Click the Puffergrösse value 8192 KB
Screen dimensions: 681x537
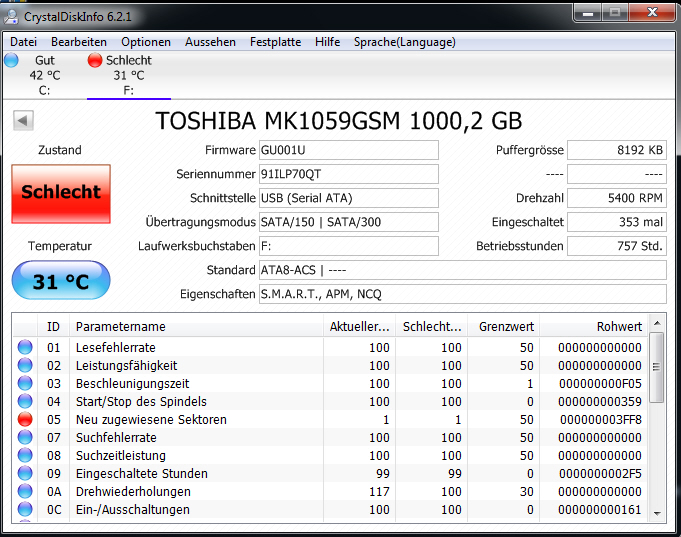[617, 150]
